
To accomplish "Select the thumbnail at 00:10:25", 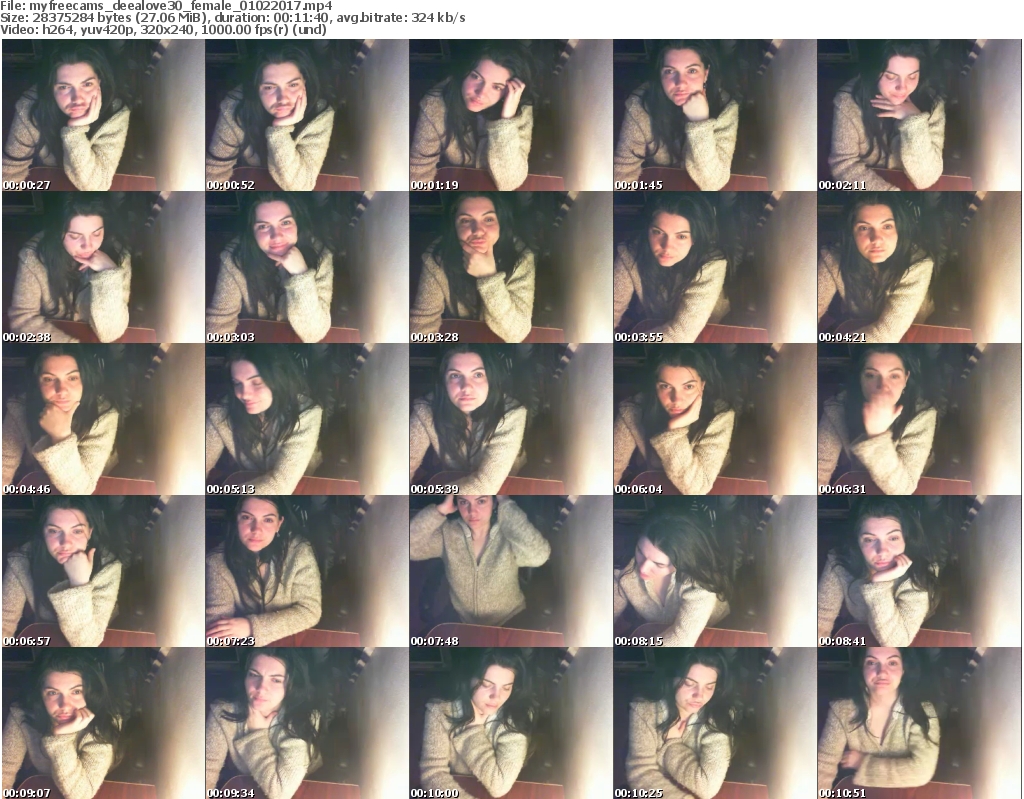I will (x=714, y=723).
